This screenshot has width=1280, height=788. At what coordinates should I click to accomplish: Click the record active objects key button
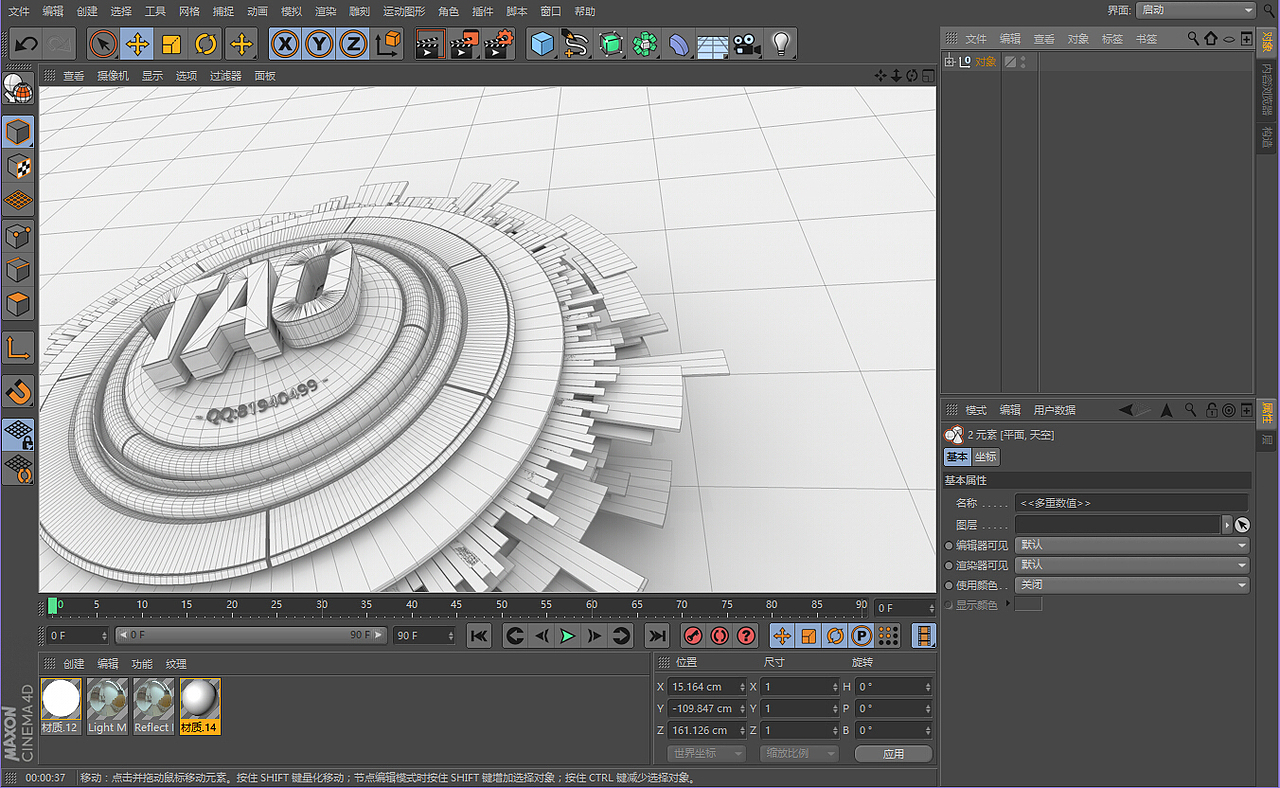[692, 636]
